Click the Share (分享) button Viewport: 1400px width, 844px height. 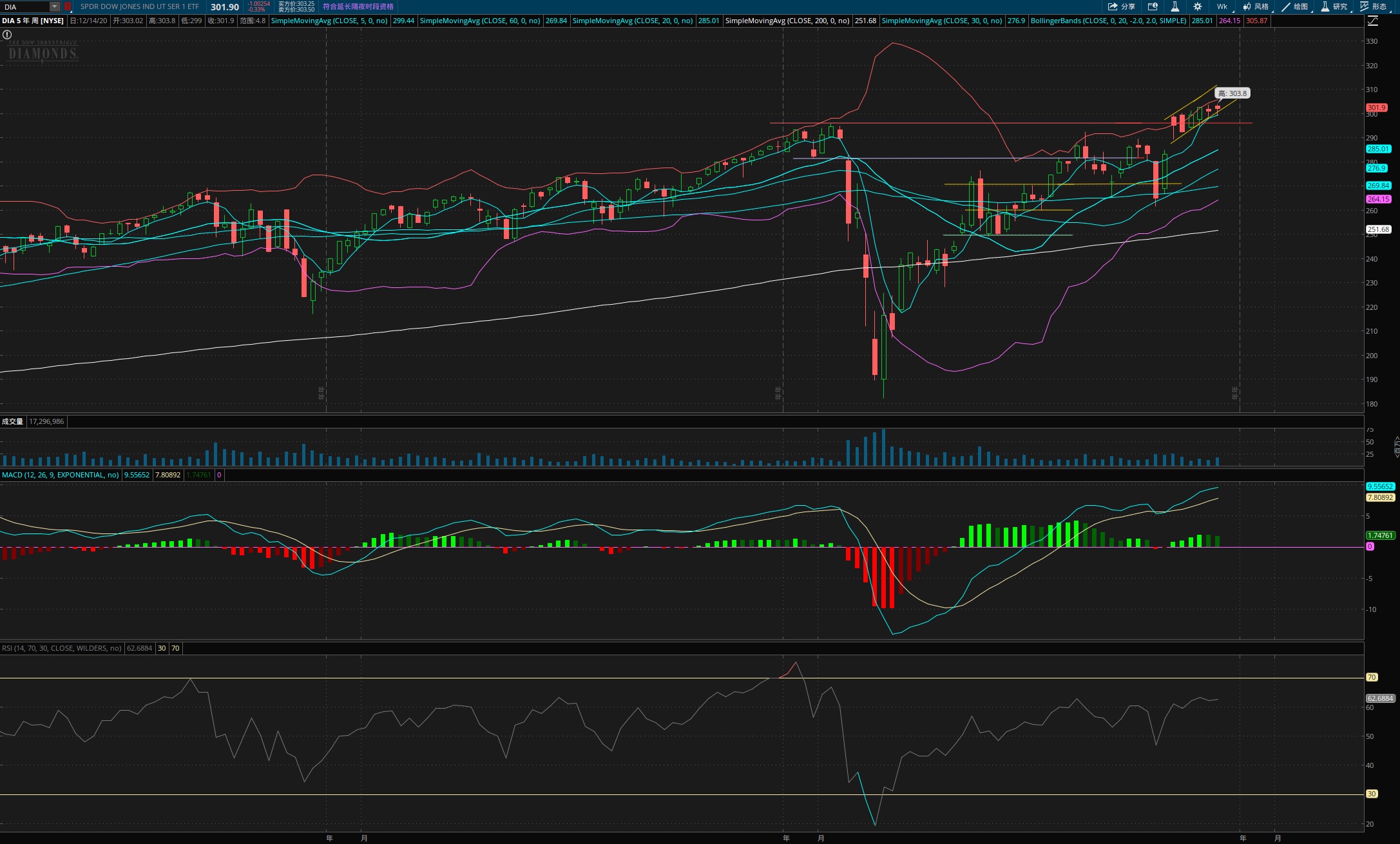(1122, 6)
